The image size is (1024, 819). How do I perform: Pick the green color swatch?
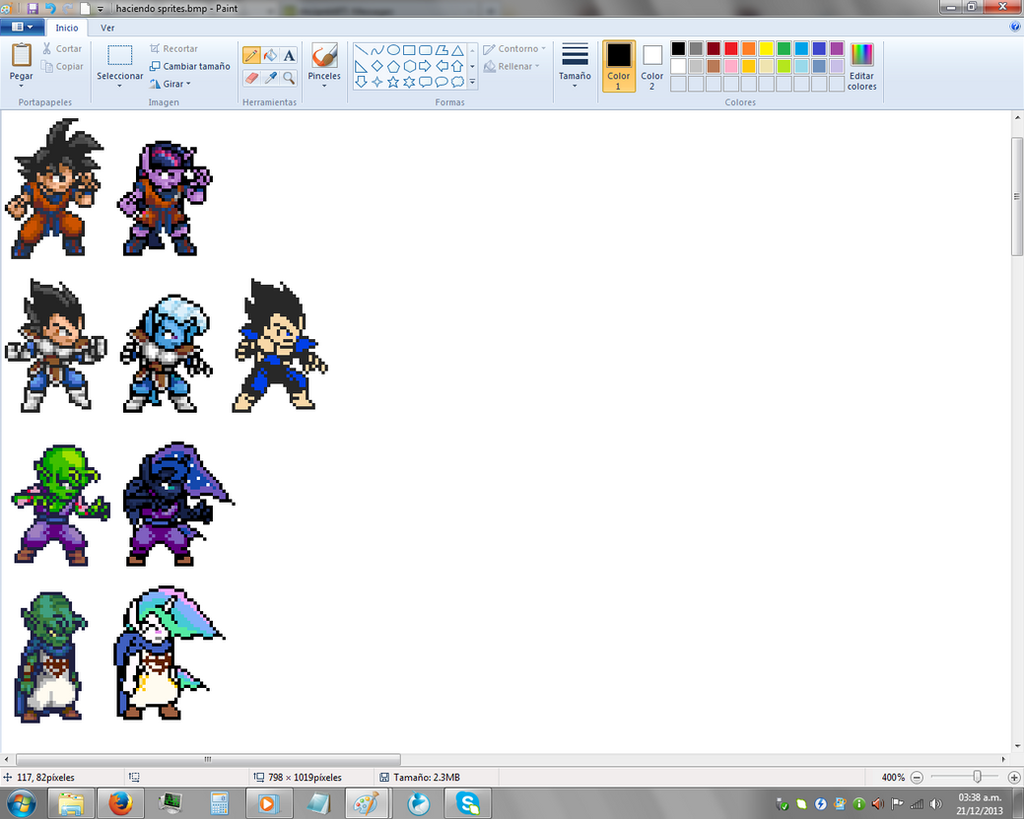(x=784, y=48)
